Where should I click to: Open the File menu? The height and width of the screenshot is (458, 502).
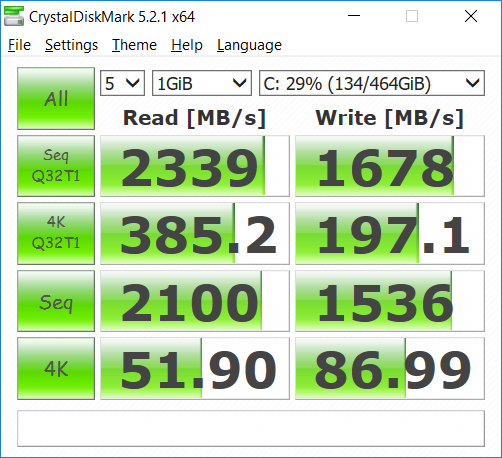[19, 45]
